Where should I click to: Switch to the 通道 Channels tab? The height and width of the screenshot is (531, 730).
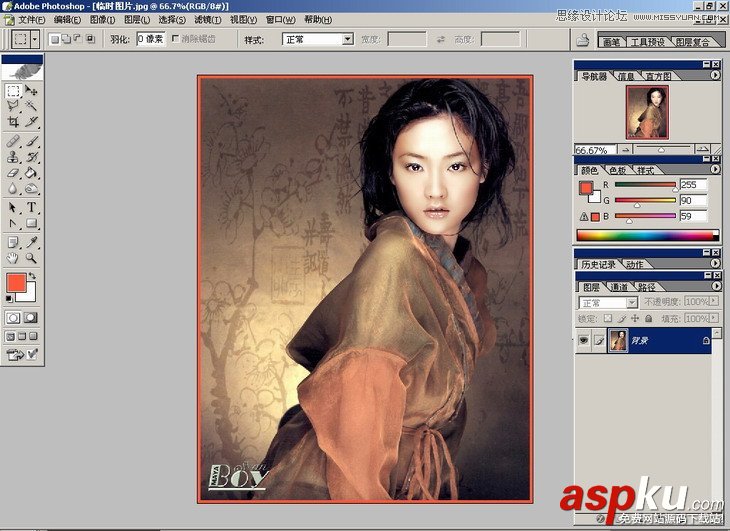click(619, 287)
